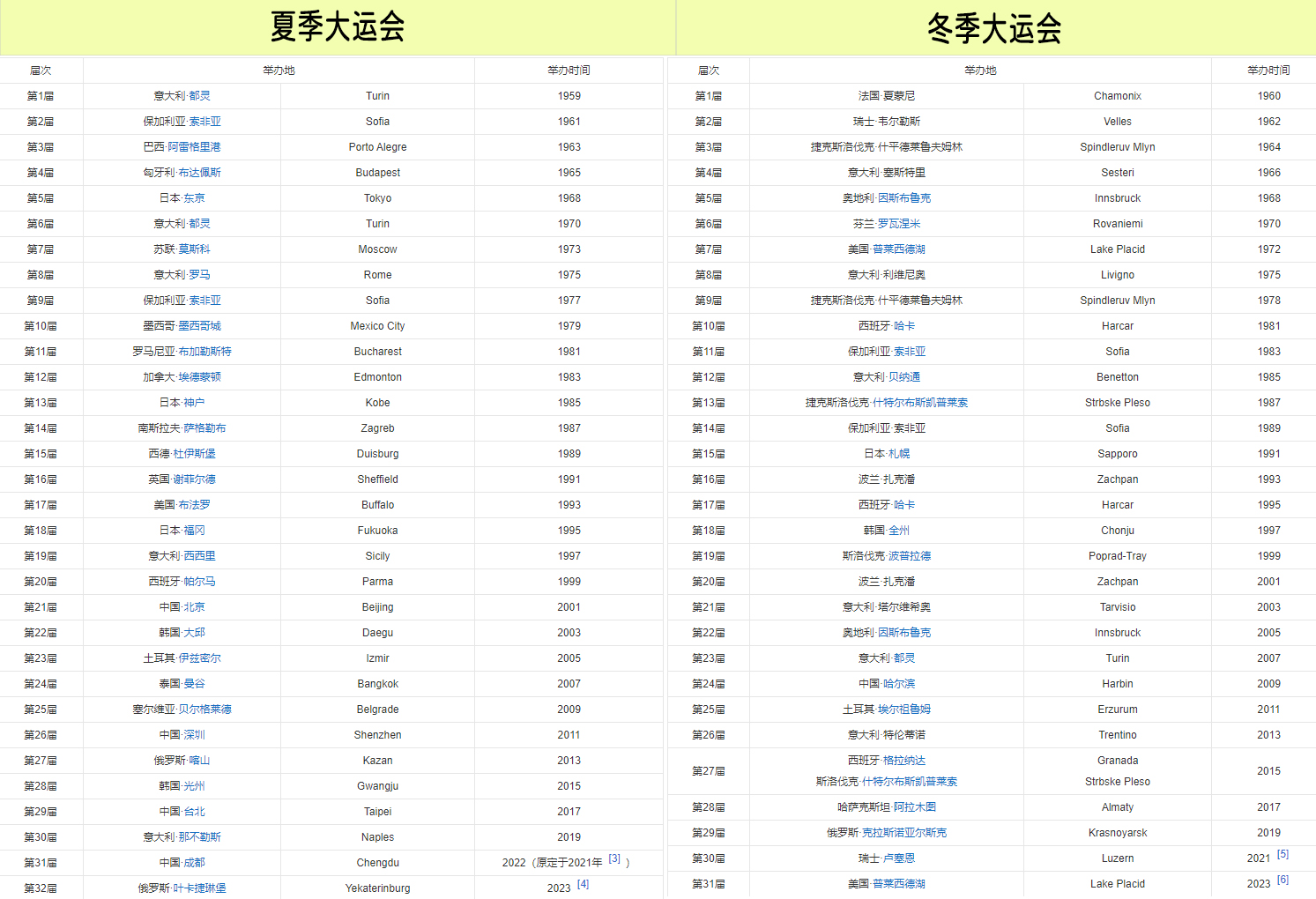Screen dimensions: 1316x899
Task: Select the Poprad-Tray cell
Action: [1118, 556]
